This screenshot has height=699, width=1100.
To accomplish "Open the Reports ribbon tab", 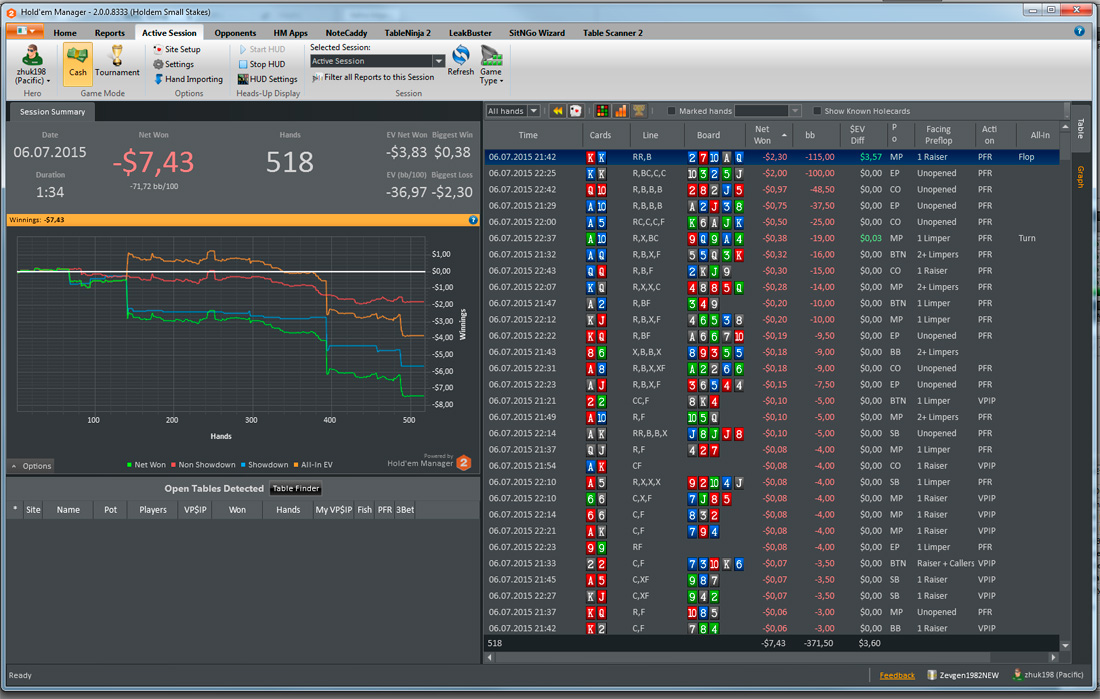I will tap(109, 33).
